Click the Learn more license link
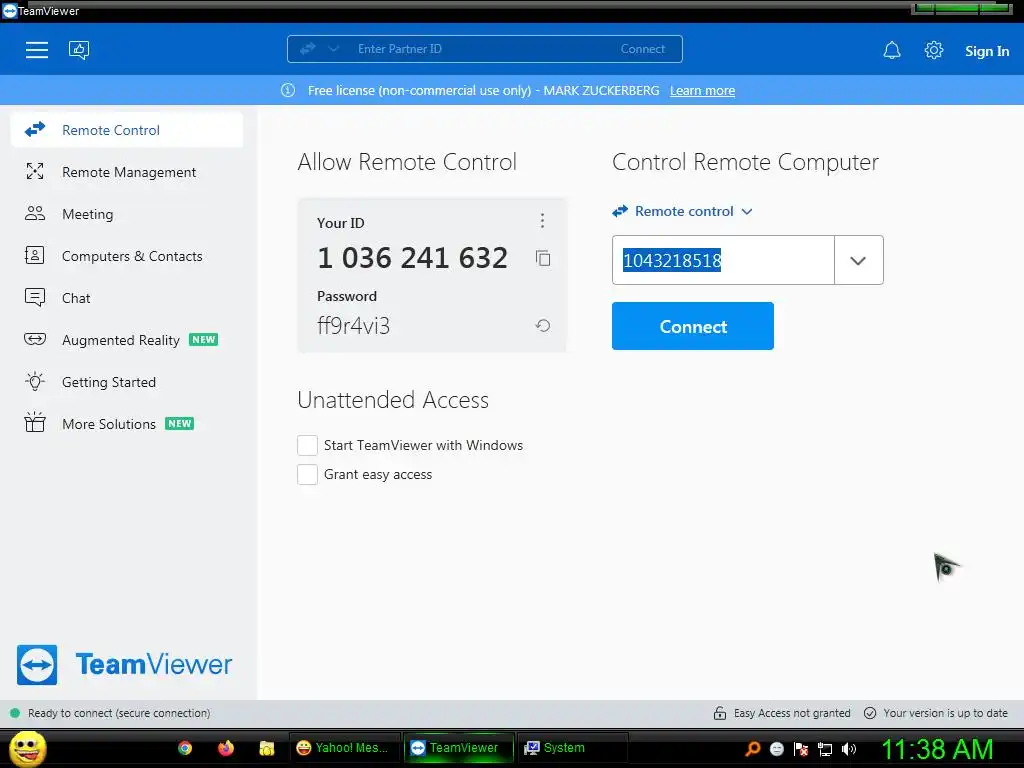The image size is (1024, 768). (702, 91)
